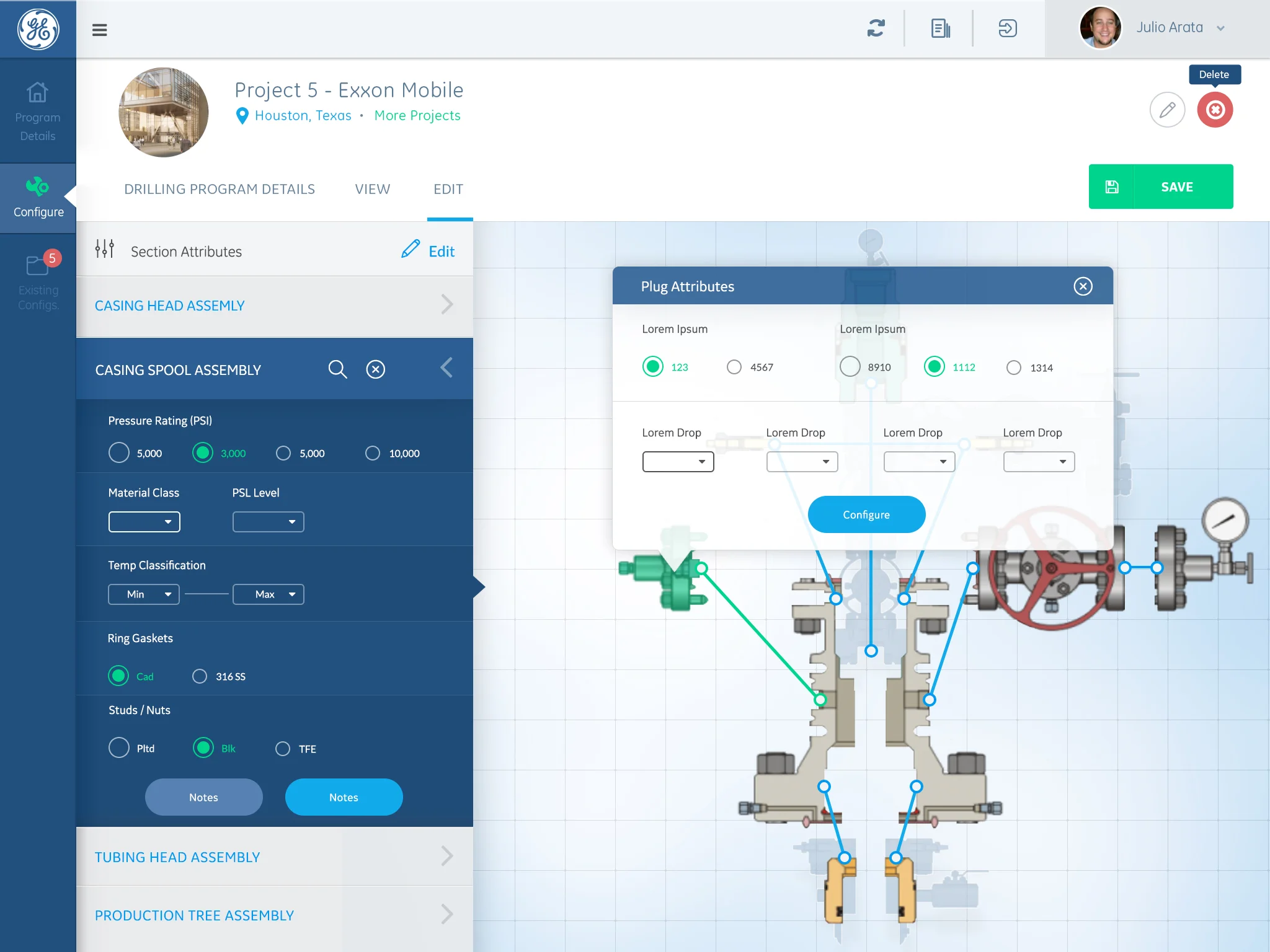
Task: Open the More Projects link
Action: coord(417,116)
